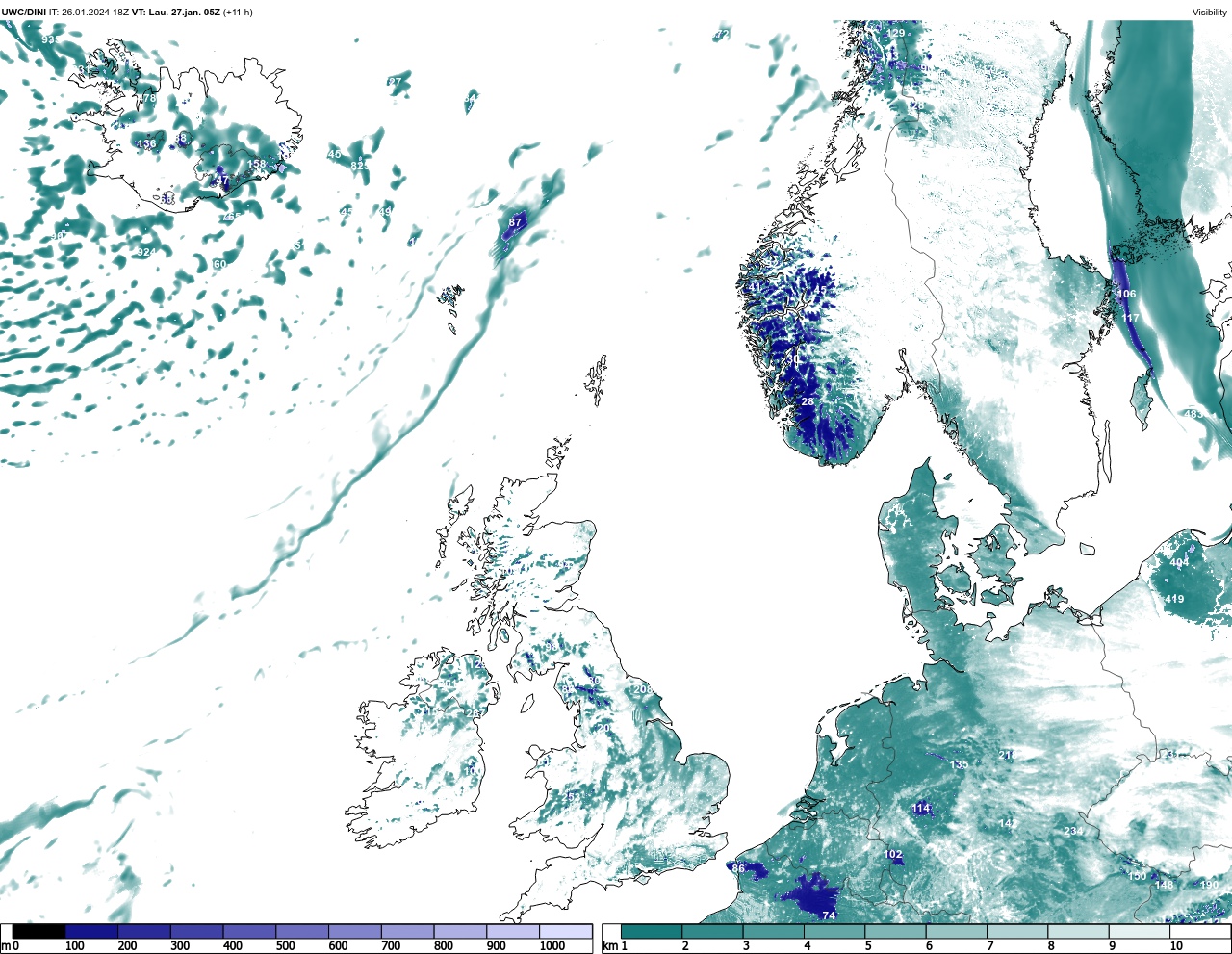Click the 86 value over northern France
This screenshot has width=1232, height=954.
coord(738,868)
